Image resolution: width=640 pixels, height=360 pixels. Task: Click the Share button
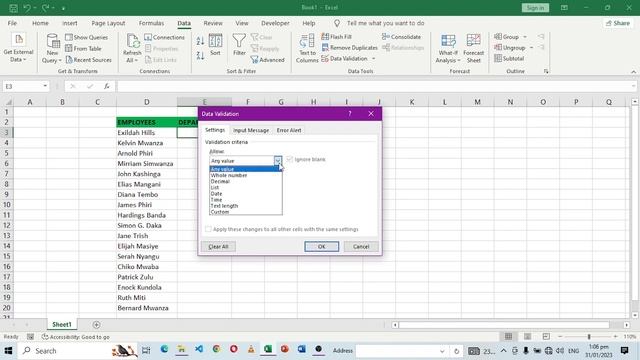coord(618,23)
